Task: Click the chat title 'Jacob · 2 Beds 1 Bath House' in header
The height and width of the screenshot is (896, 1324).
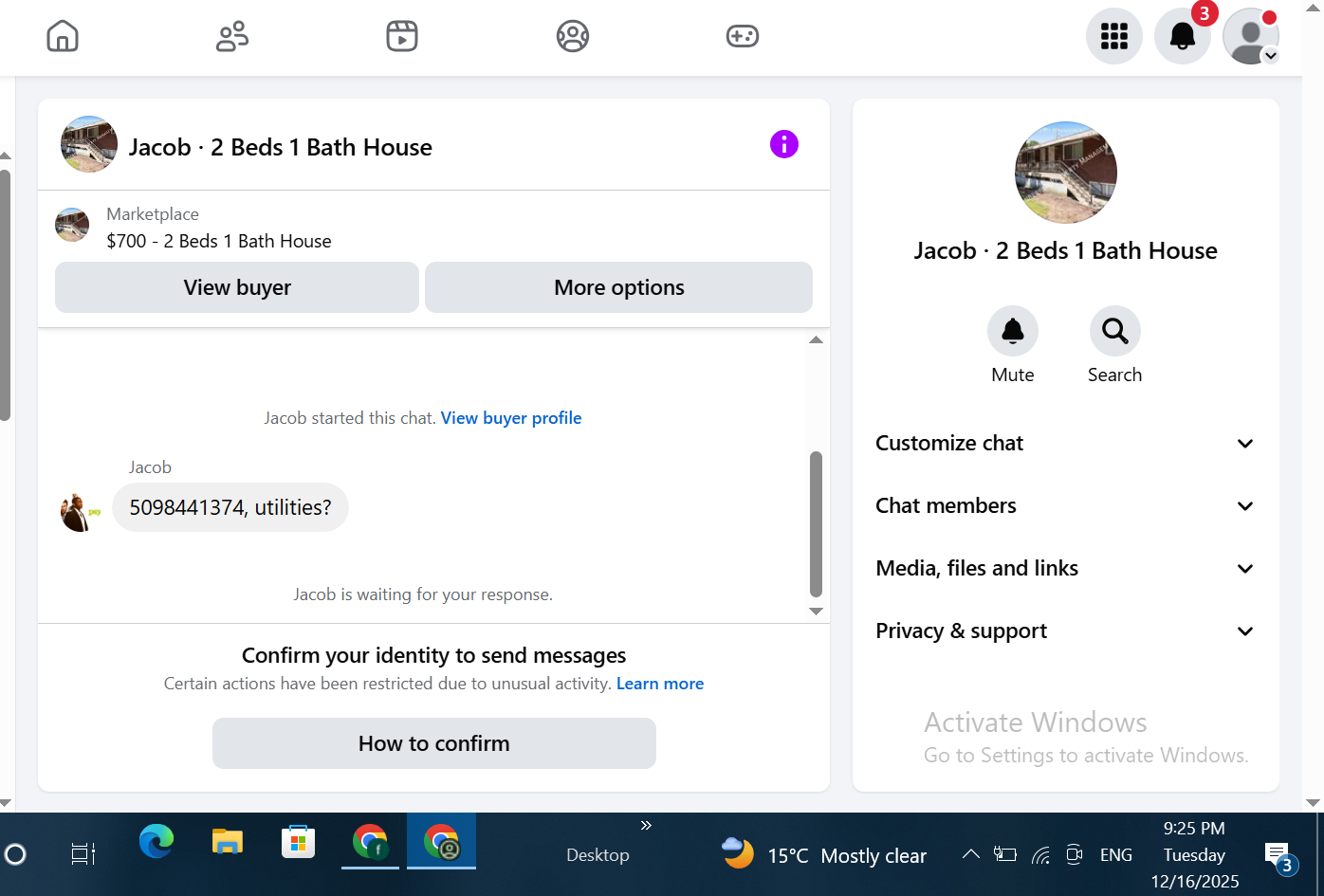Action: tap(281, 147)
